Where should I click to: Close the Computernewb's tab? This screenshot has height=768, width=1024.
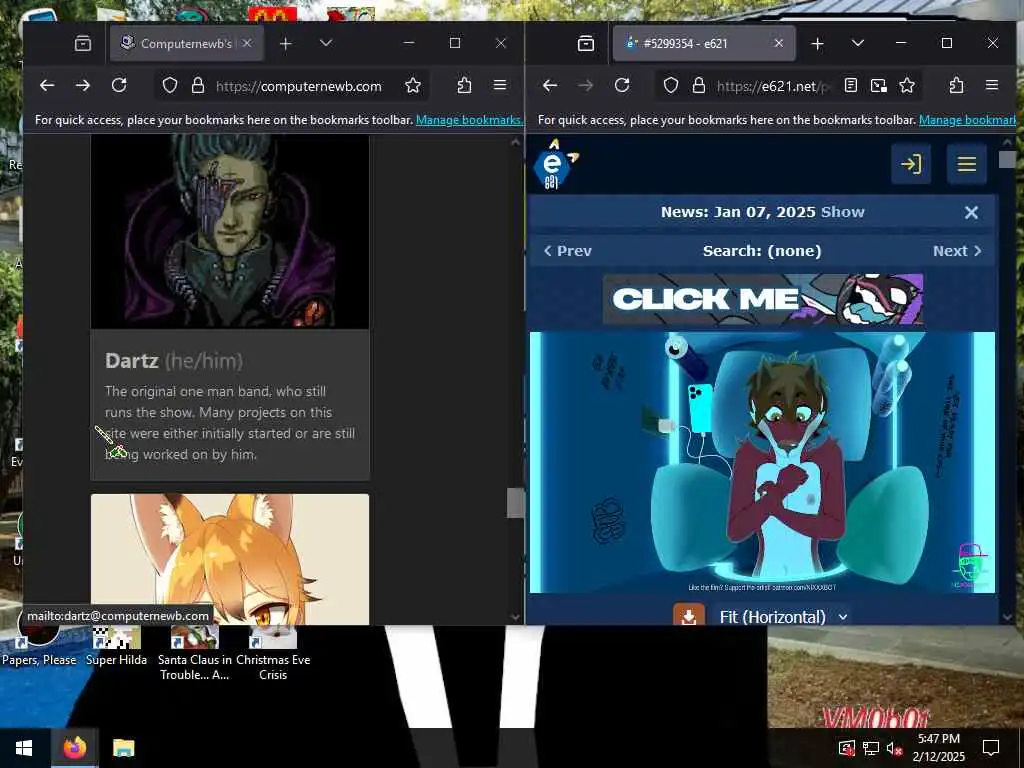click(x=247, y=44)
